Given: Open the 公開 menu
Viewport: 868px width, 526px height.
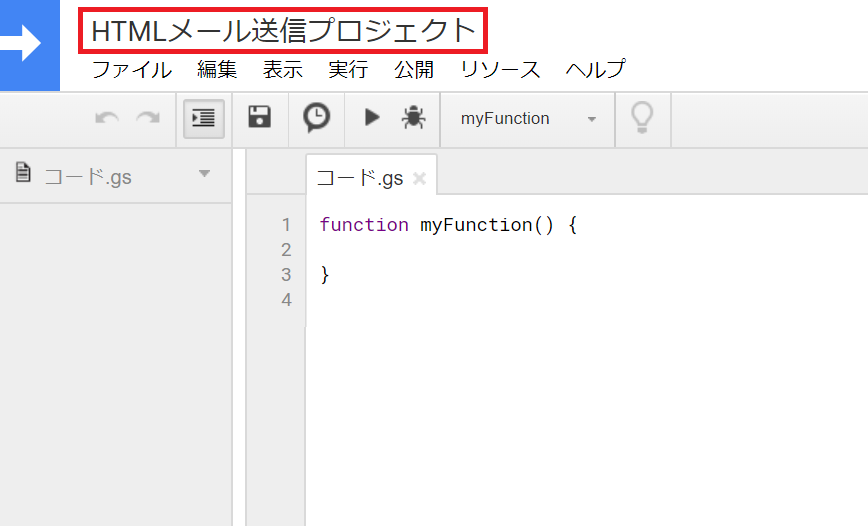Looking at the screenshot, I should tap(414, 70).
